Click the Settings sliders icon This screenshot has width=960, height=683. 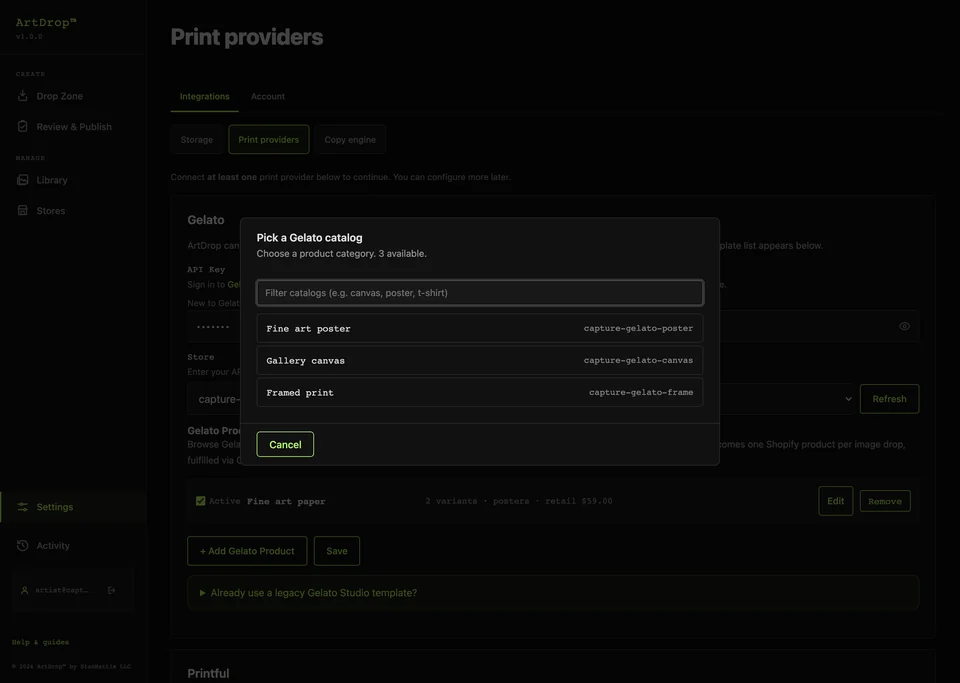click(x=23, y=507)
